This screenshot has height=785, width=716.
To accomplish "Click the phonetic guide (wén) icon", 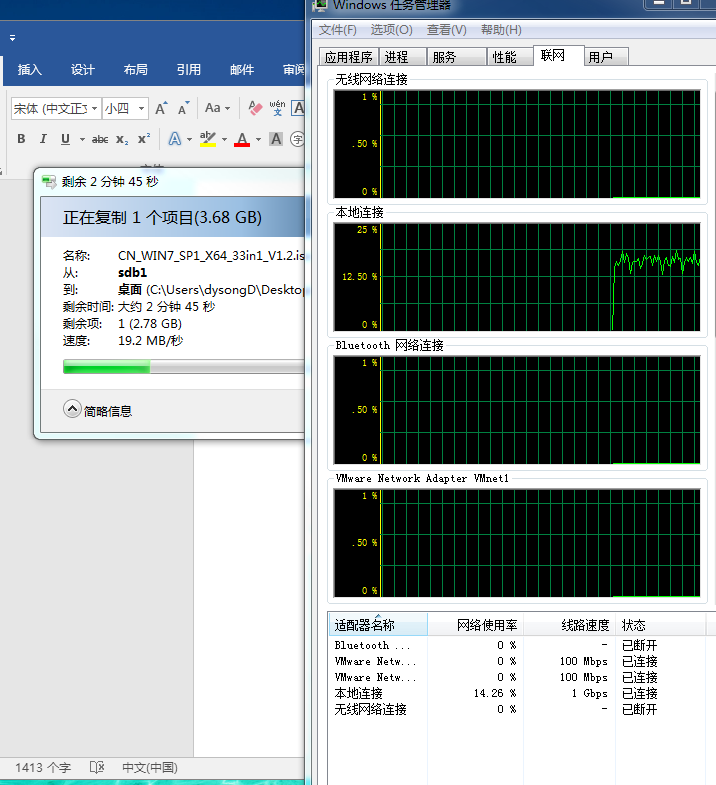I will (277, 108).
